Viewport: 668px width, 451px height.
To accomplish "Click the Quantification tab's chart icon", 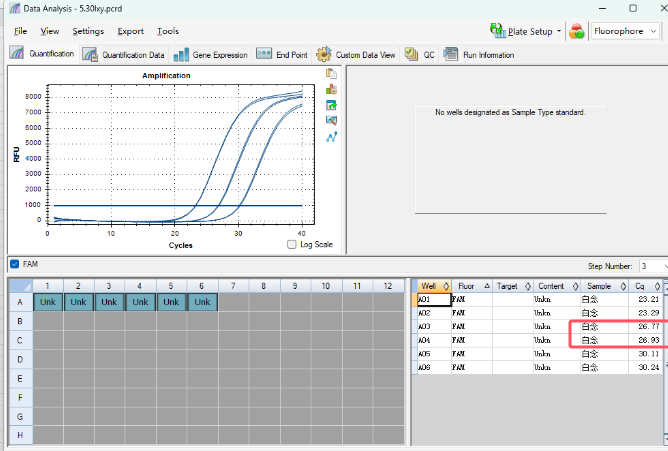I will click(x=17, y=53).
